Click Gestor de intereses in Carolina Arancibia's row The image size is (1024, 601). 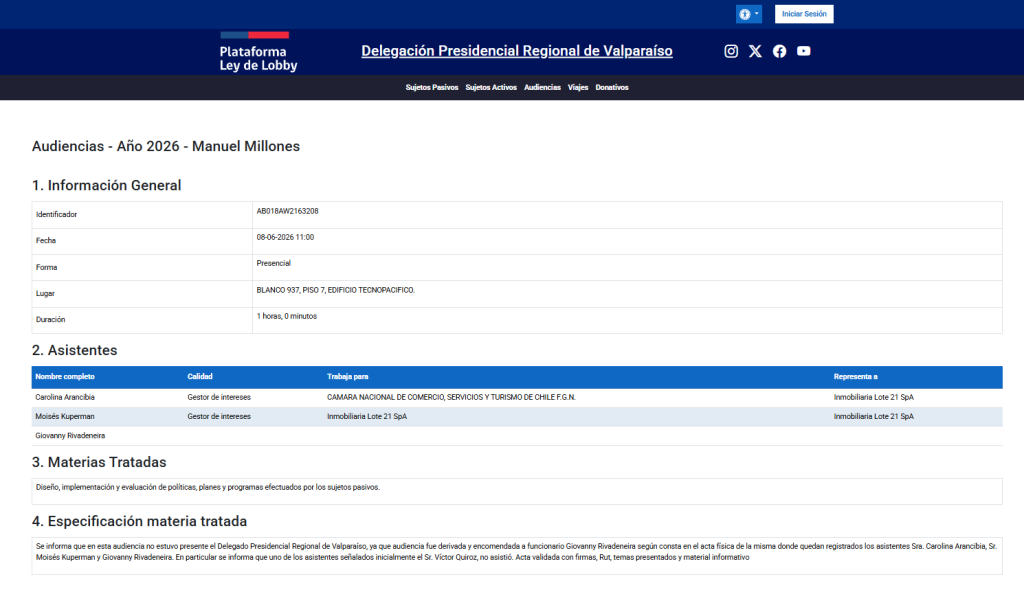pyautogui.click(x=219, y=397)
